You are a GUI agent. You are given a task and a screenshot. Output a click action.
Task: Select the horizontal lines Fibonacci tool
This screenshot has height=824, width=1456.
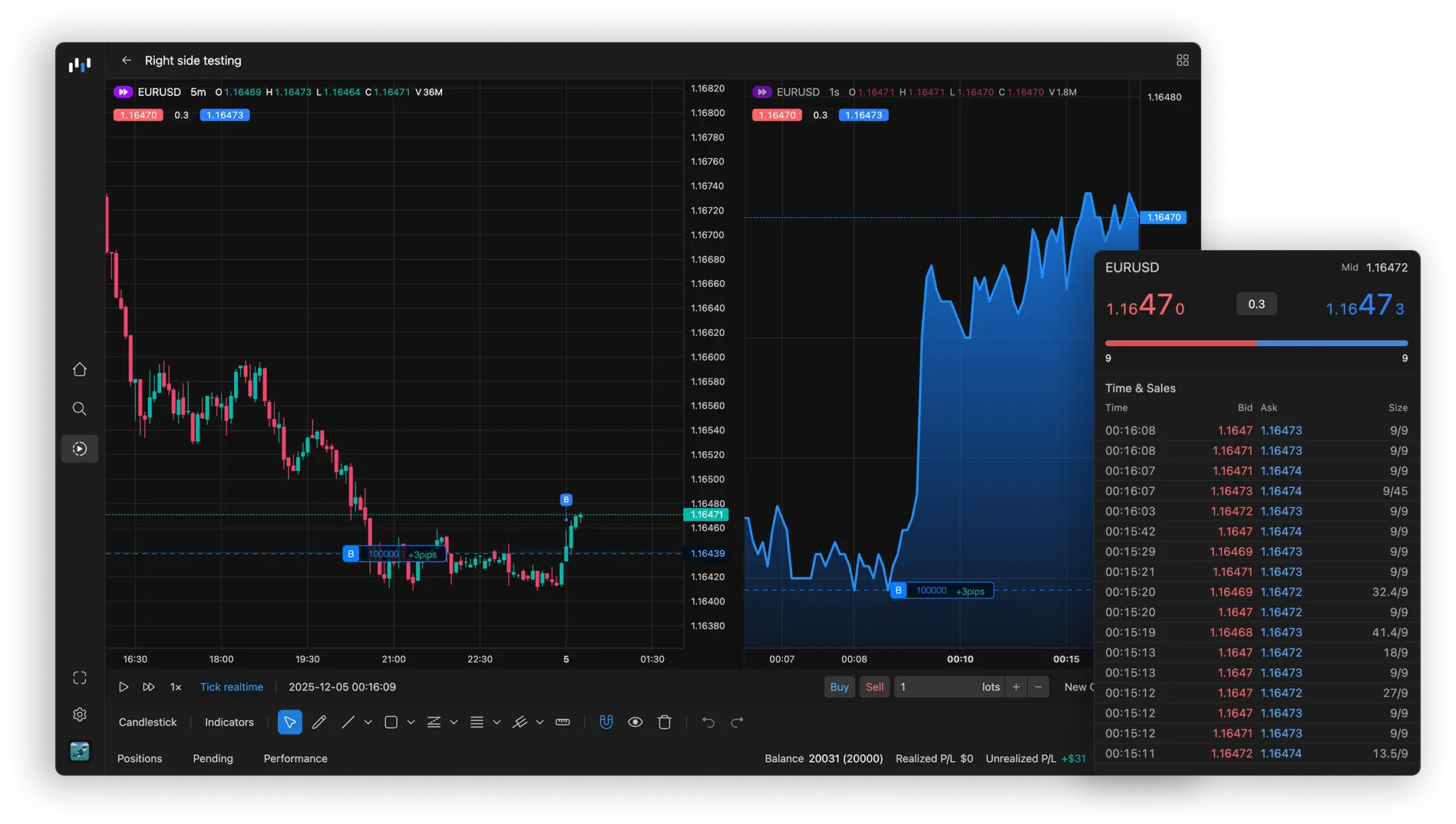click(477, 723)
